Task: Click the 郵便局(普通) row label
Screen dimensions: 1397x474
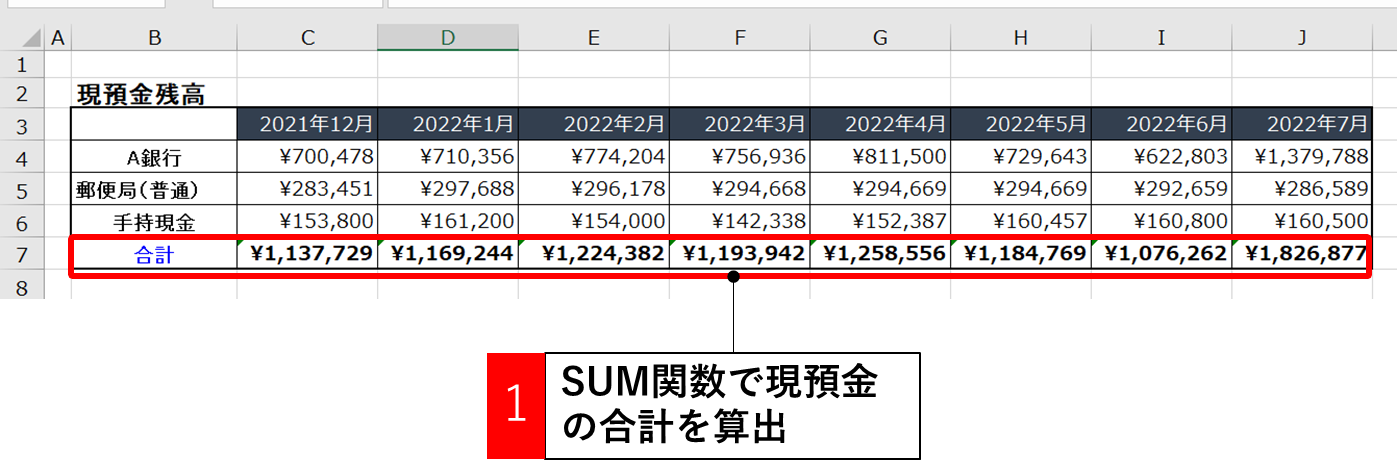Action: (154, 189)
